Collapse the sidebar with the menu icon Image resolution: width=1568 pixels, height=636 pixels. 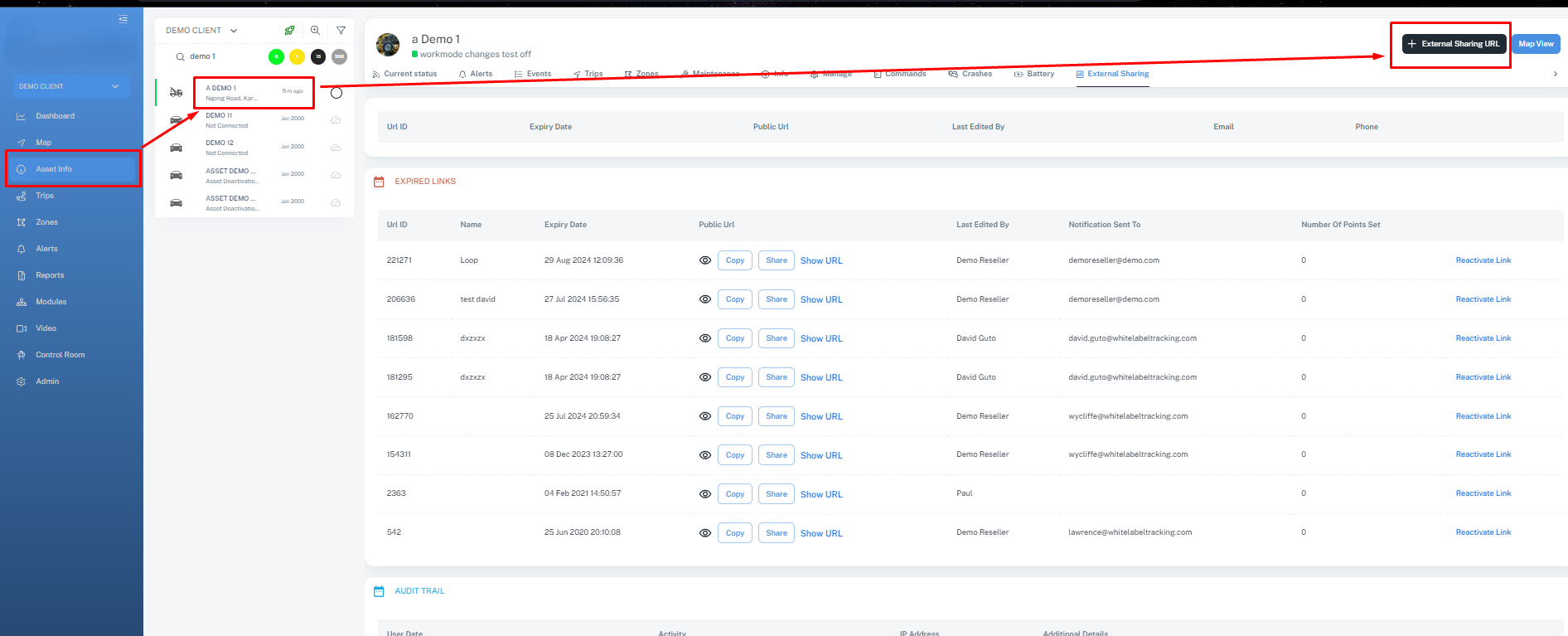[x=123, y=19]
